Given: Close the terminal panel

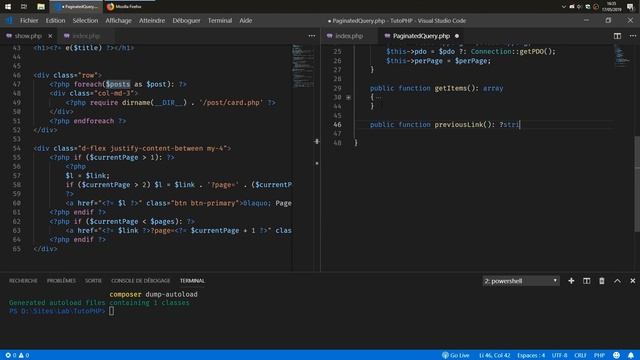Looking at the screenshot, I should [x=633, y=281].
